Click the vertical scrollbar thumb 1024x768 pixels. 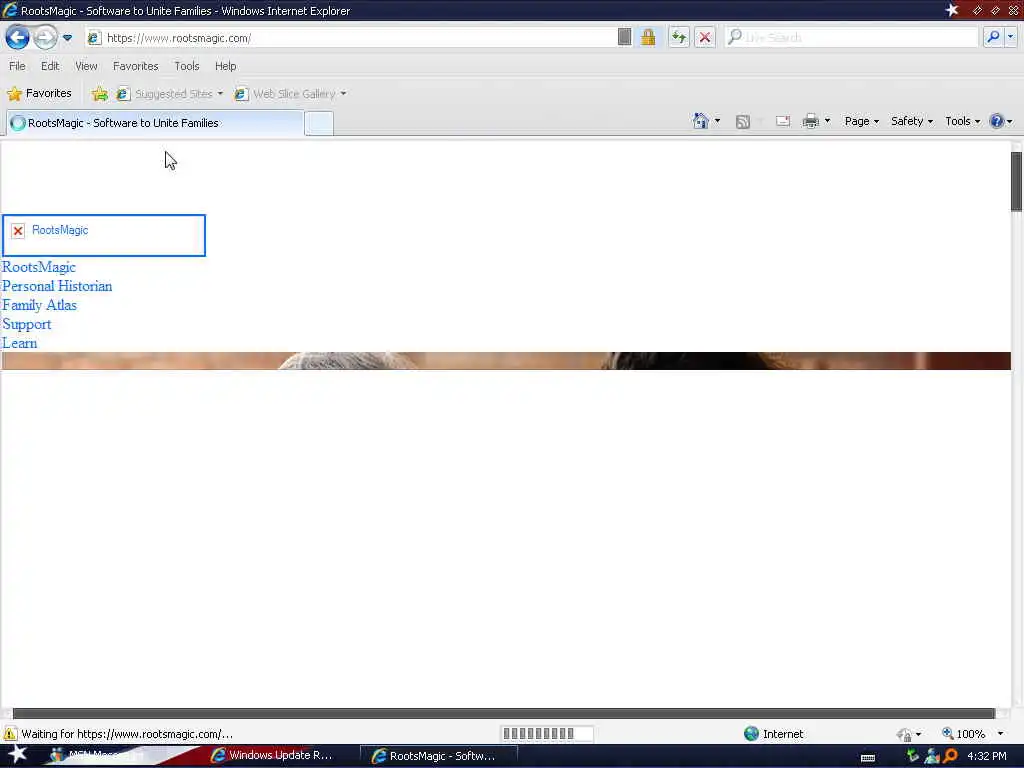(1016, 182)
